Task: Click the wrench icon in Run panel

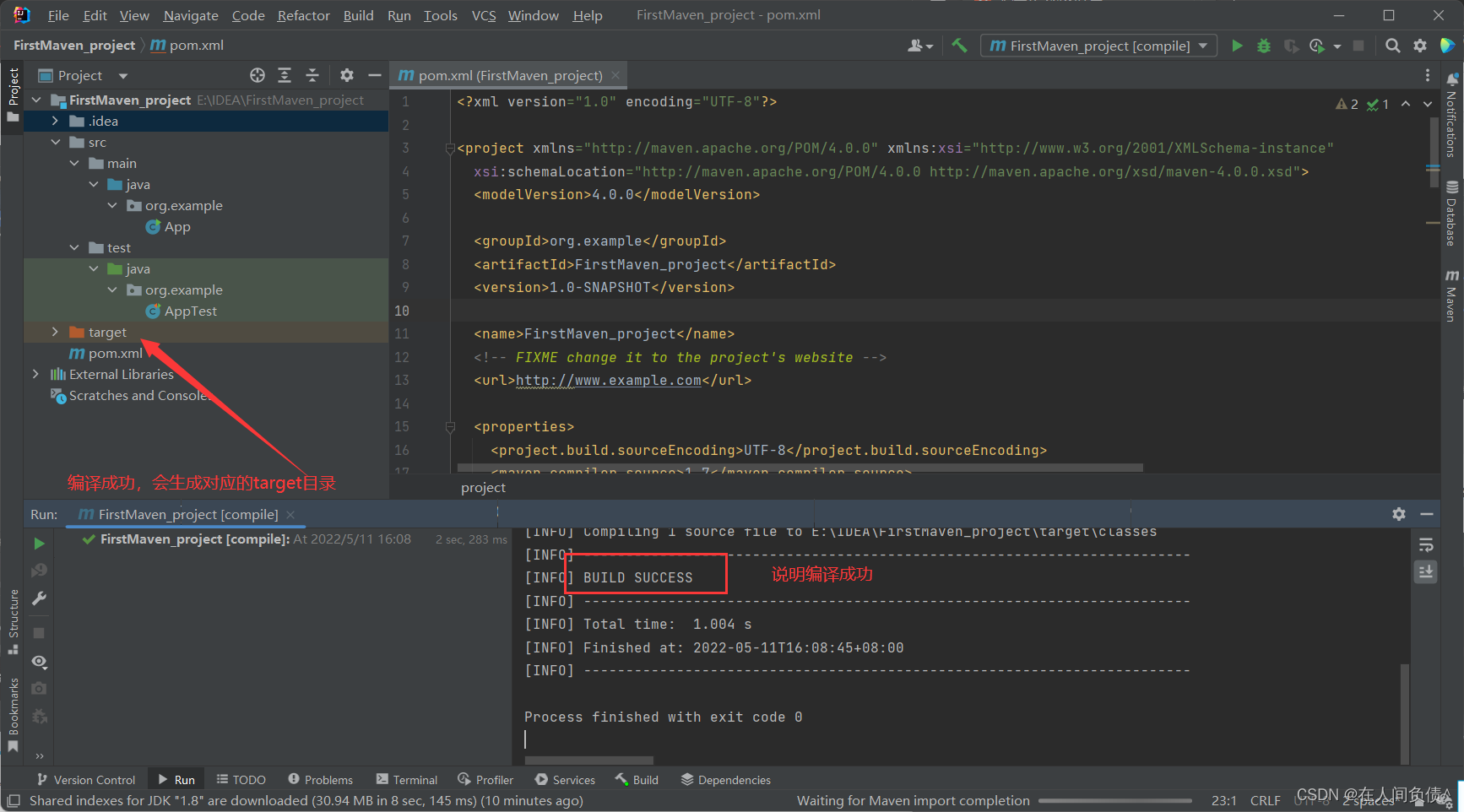Action: pos(39,598)
